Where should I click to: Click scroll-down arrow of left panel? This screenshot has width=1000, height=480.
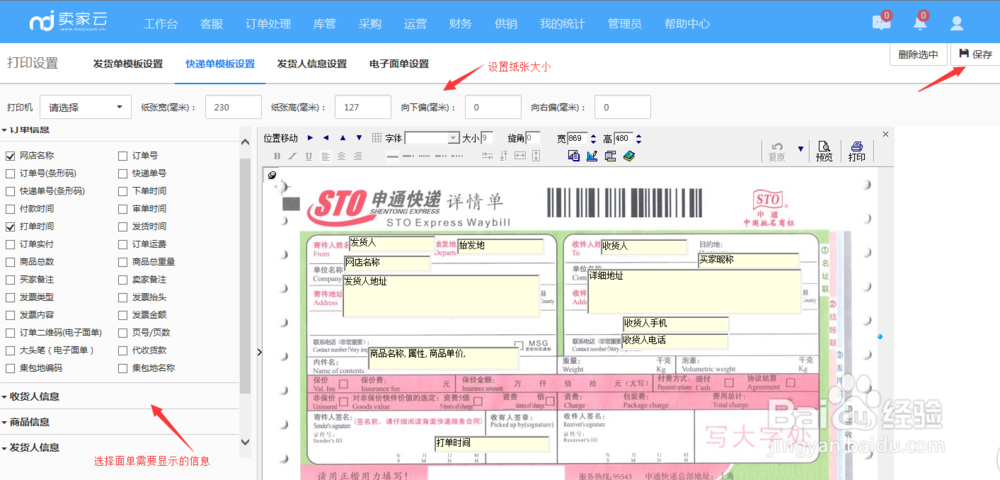[x=245, y=441]
